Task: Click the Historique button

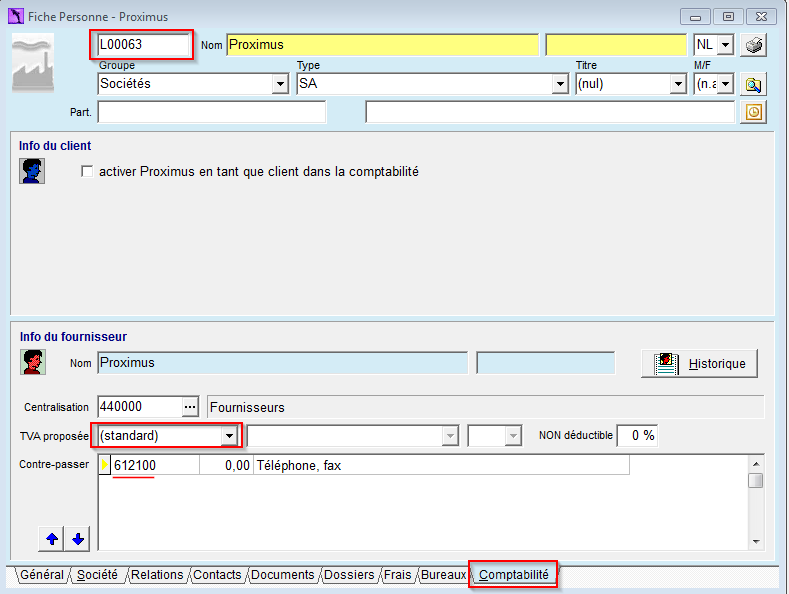Action: tap(699, 363)
